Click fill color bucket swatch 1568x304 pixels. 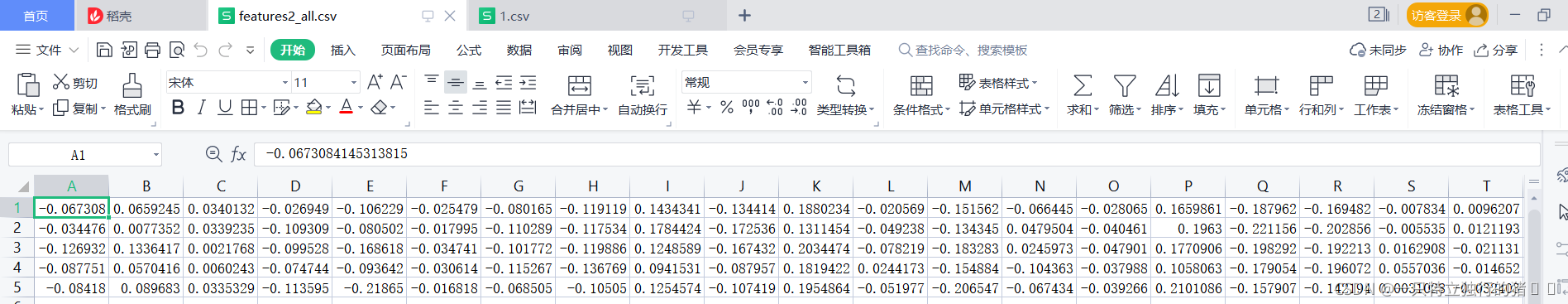[x=314, y=108]
